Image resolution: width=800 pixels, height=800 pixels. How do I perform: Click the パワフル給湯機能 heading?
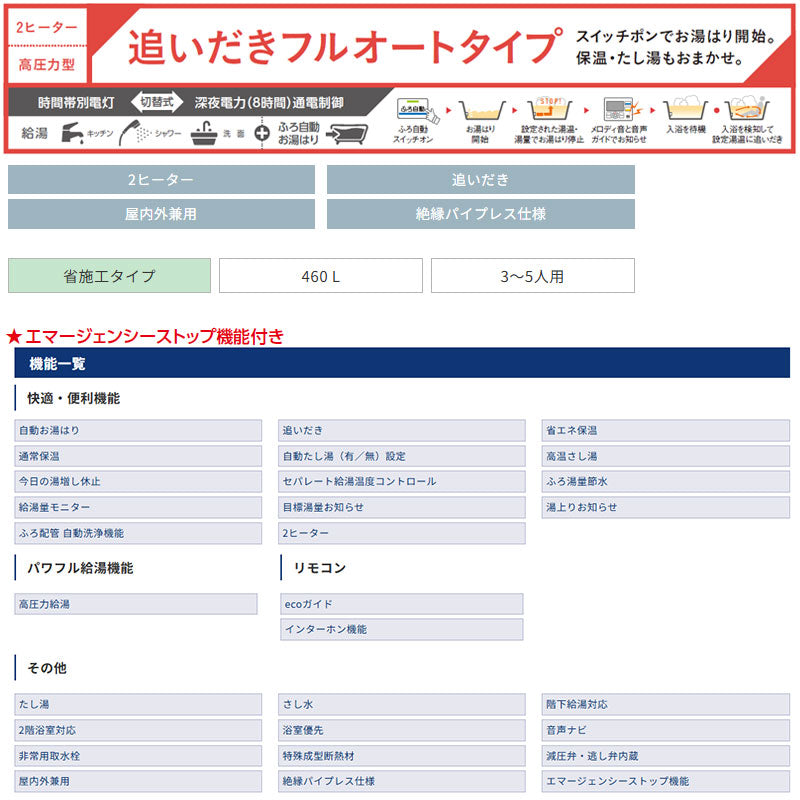point(80,568)
